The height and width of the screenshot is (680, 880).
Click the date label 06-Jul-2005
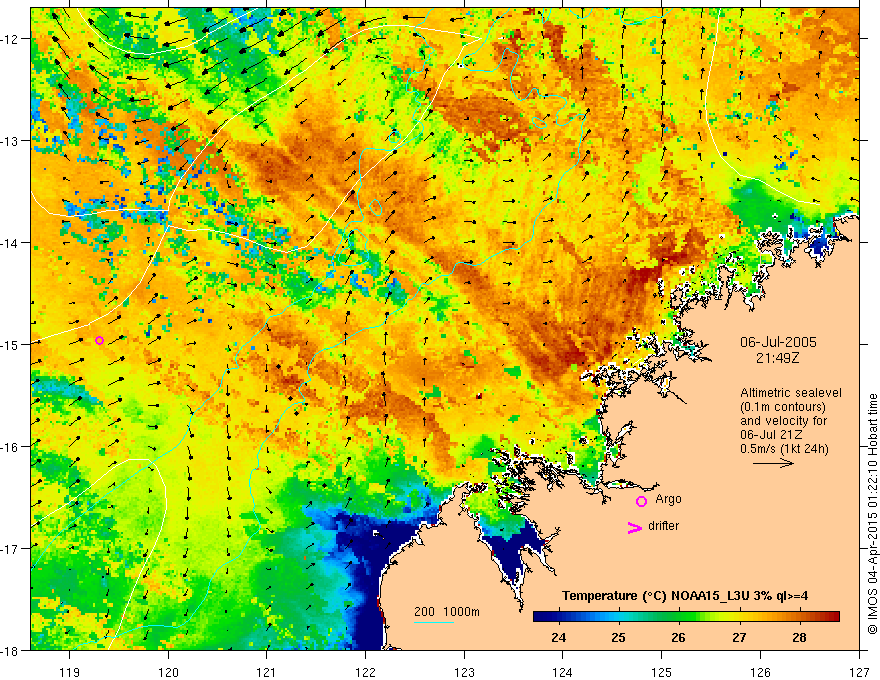[x=778, y=342]
